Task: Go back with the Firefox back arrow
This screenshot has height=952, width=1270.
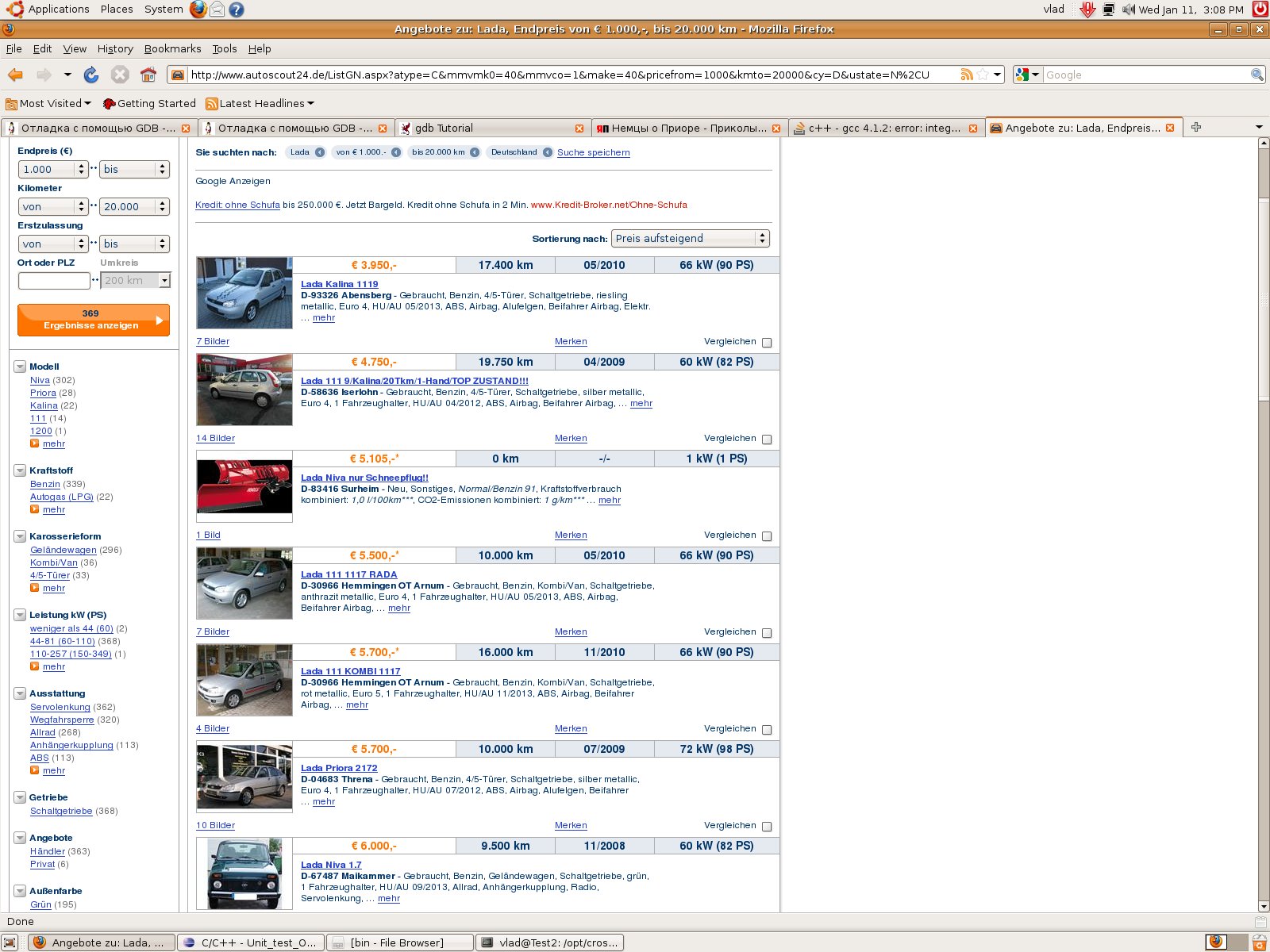Action: tap(15, 75)
